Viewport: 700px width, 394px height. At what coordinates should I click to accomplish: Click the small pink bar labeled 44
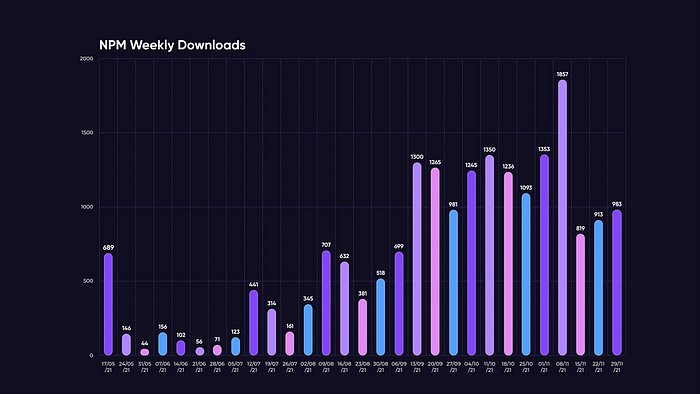145,352
